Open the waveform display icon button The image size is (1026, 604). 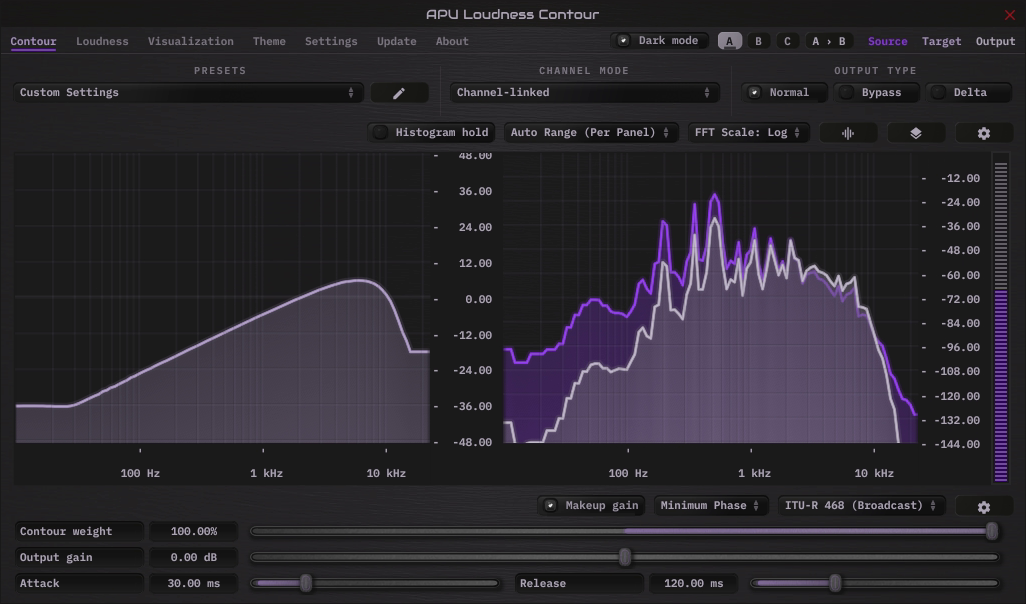click(848, 133)
